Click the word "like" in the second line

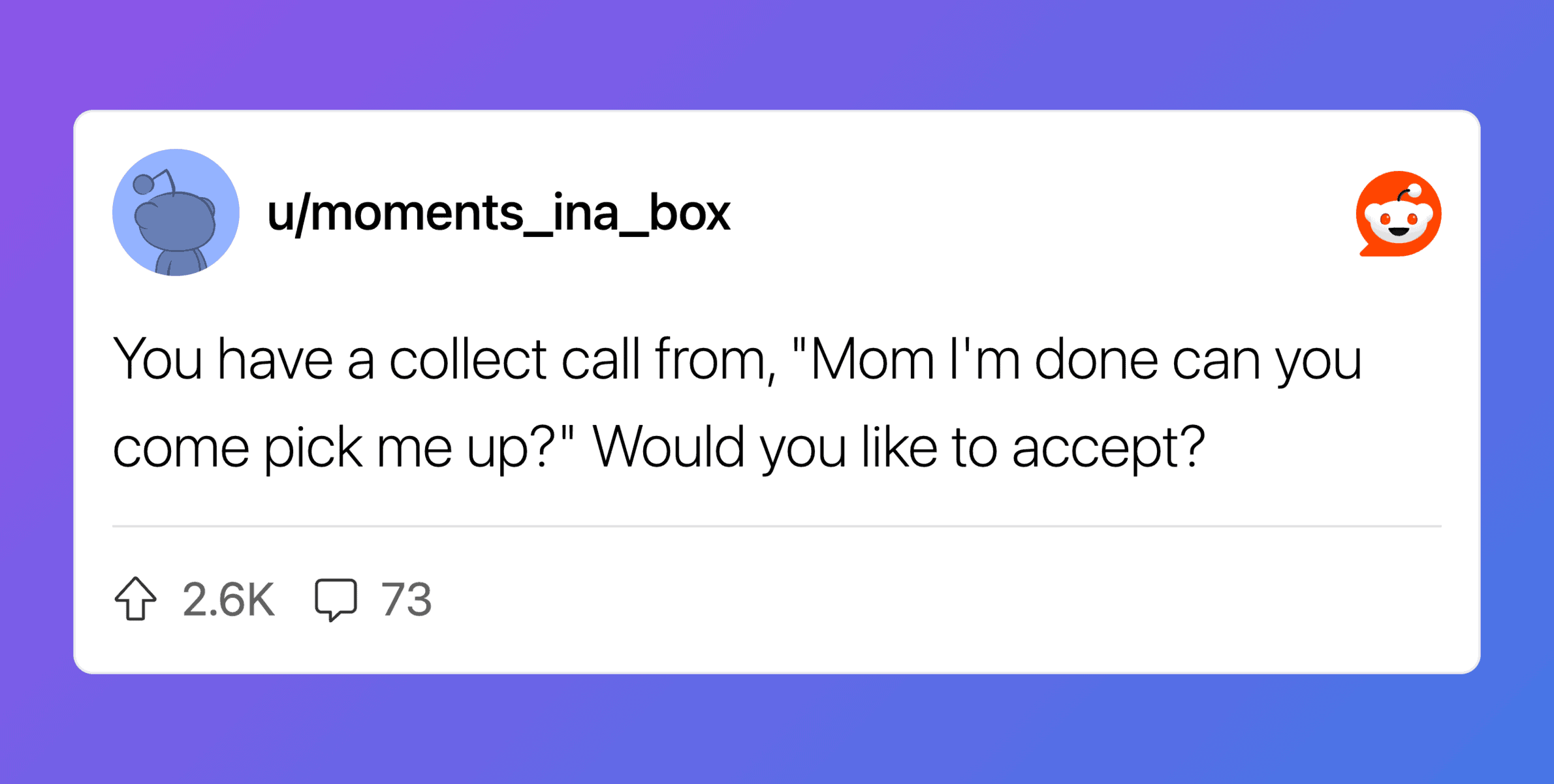click(x=900, y=447)
